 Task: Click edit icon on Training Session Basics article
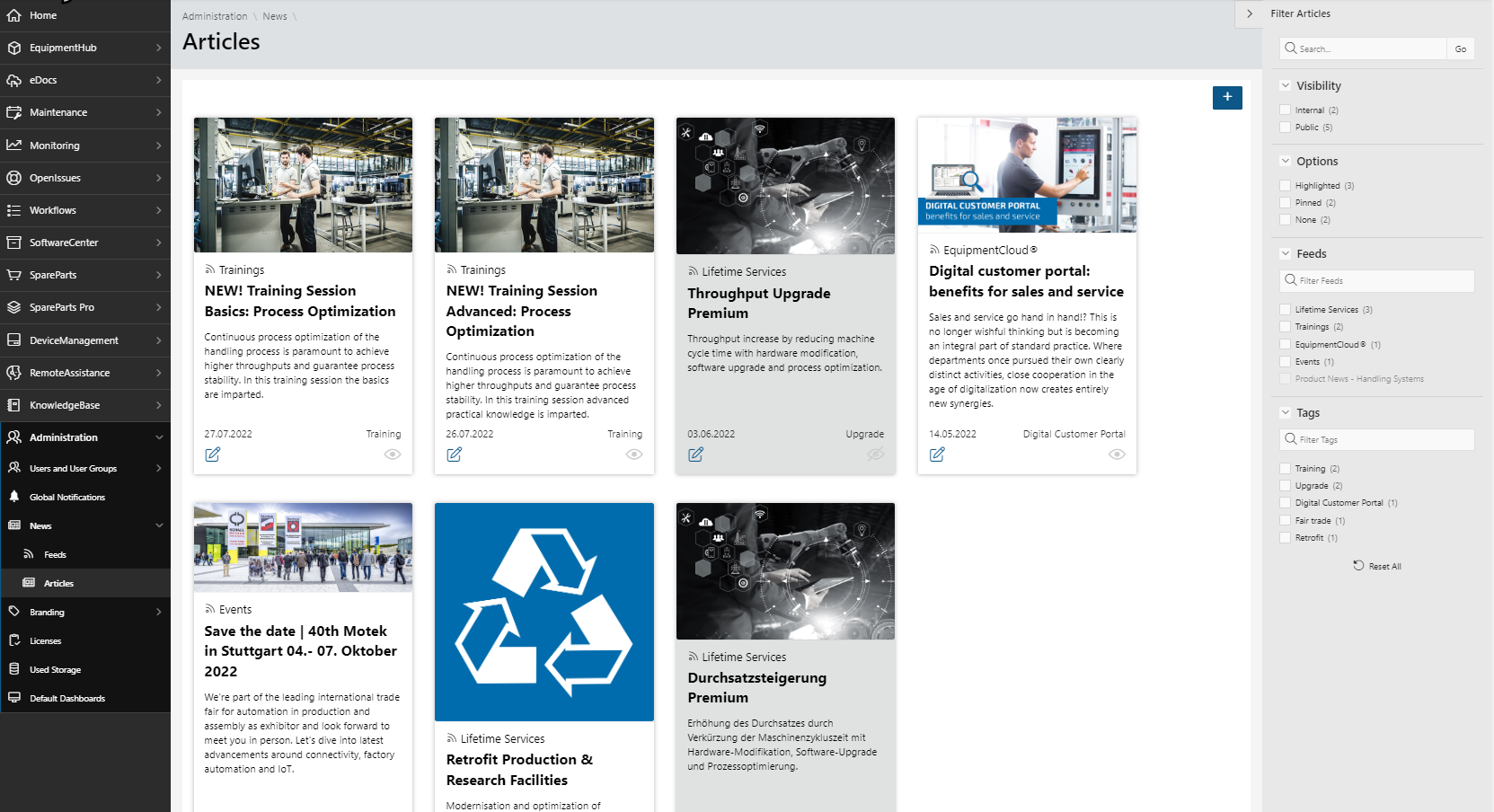tap(212, 455)
